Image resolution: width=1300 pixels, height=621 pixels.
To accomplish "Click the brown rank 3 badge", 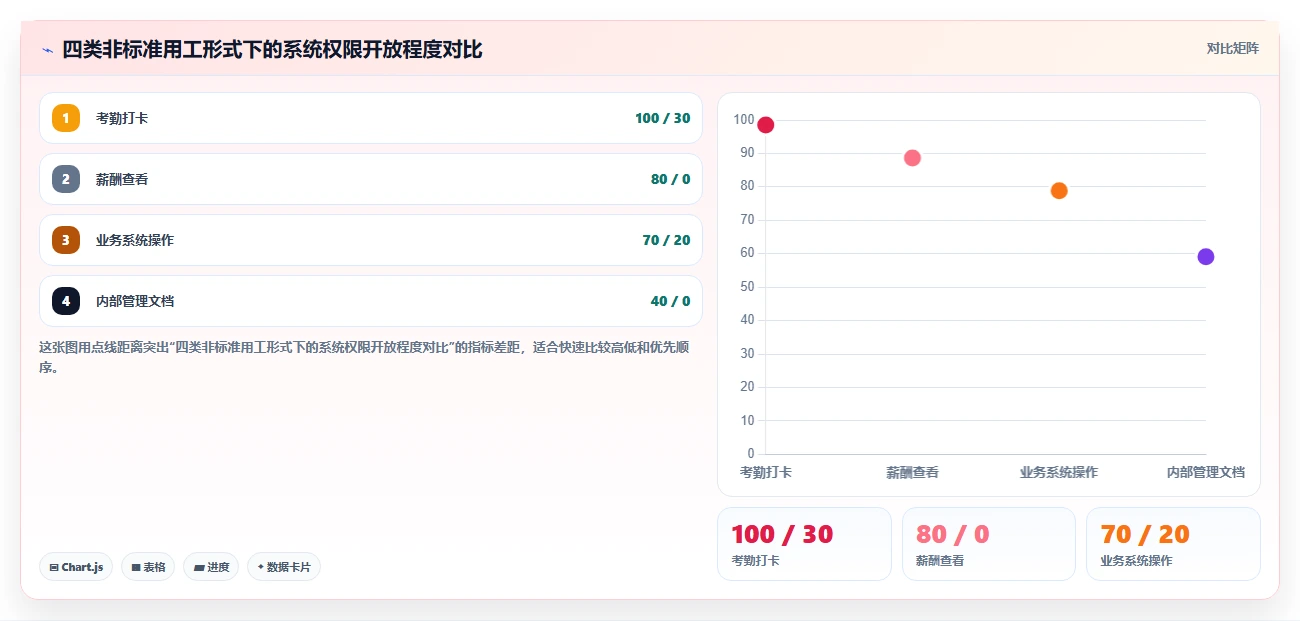I will [x=66, y=240].
